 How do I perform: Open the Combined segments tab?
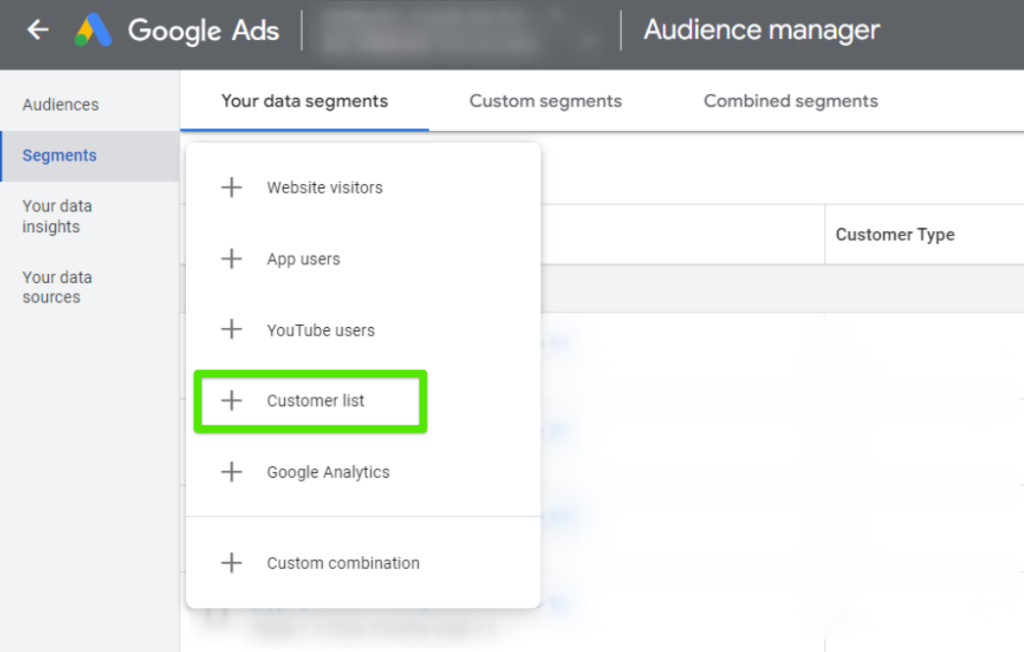[x=790, y=101]
